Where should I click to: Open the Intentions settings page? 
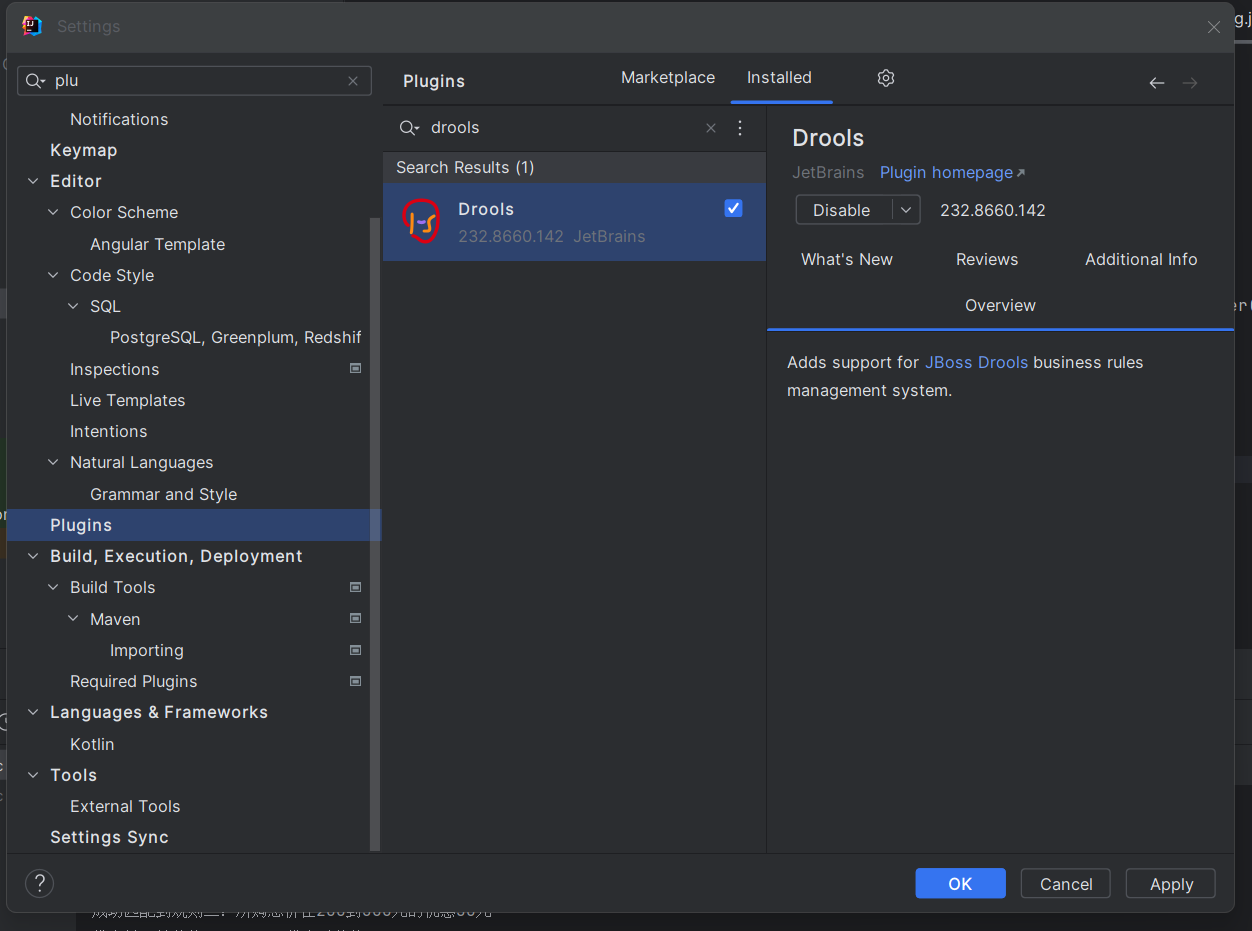coord(108,431)
